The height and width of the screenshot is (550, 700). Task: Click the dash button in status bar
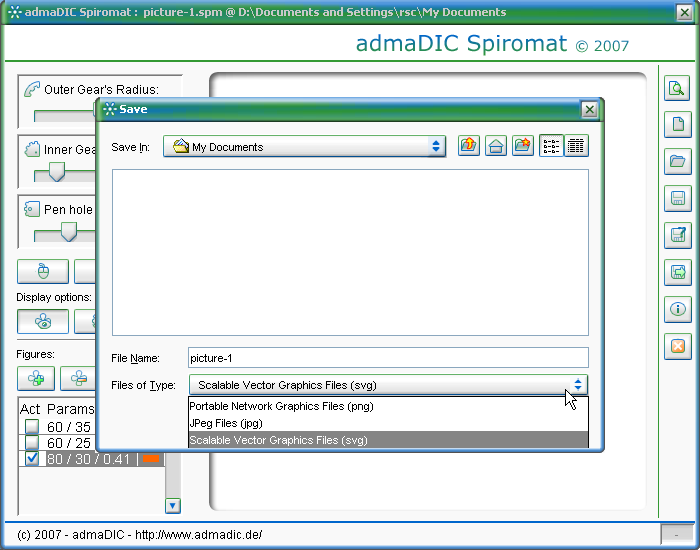click(676, 534)
